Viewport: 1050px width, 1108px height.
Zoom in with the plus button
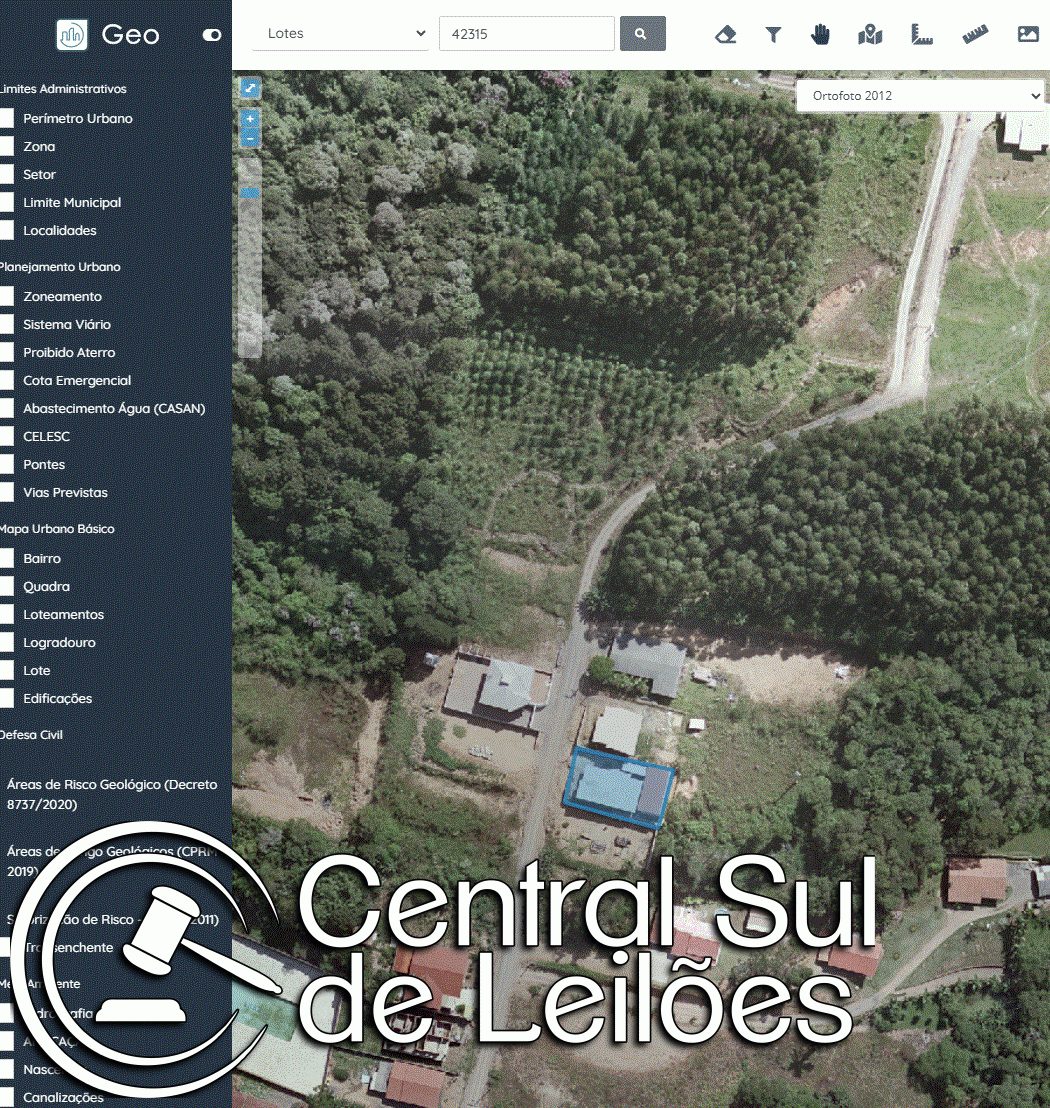(250, 119)
